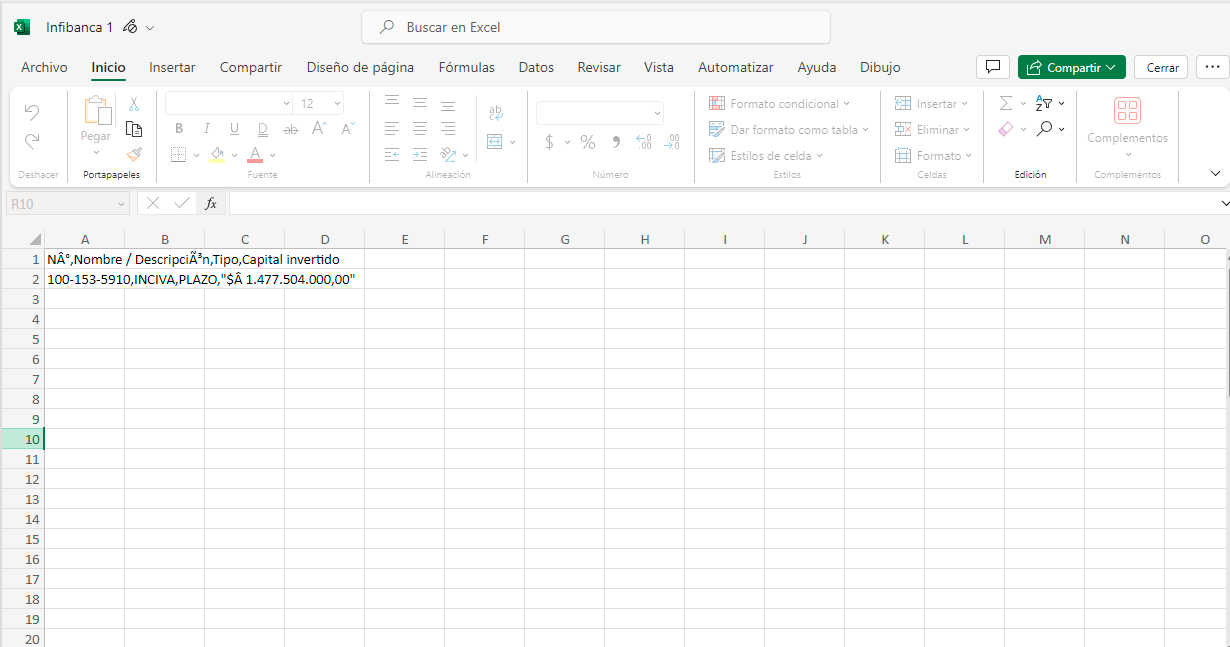Open Estilos de celda dropdown
This screenshot has height=647, width=1230.
click(766, 156)
